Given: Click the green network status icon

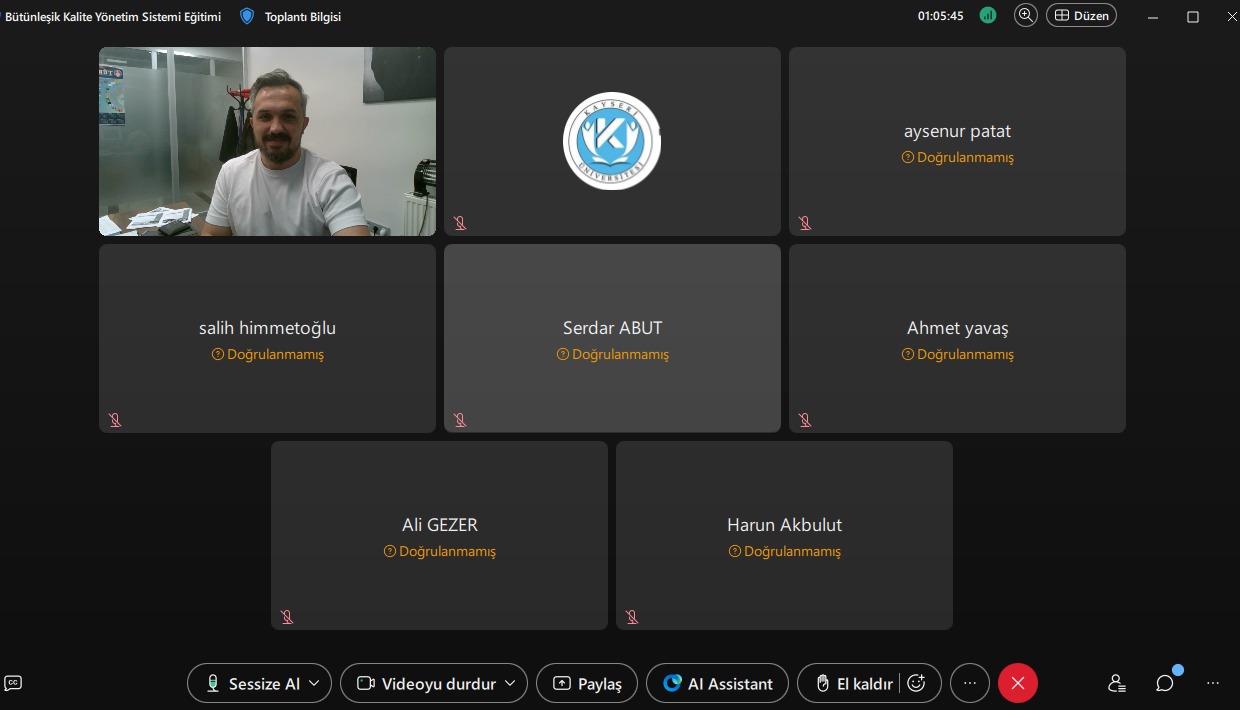Looking at the screenshot, I should tap(988, 15).
